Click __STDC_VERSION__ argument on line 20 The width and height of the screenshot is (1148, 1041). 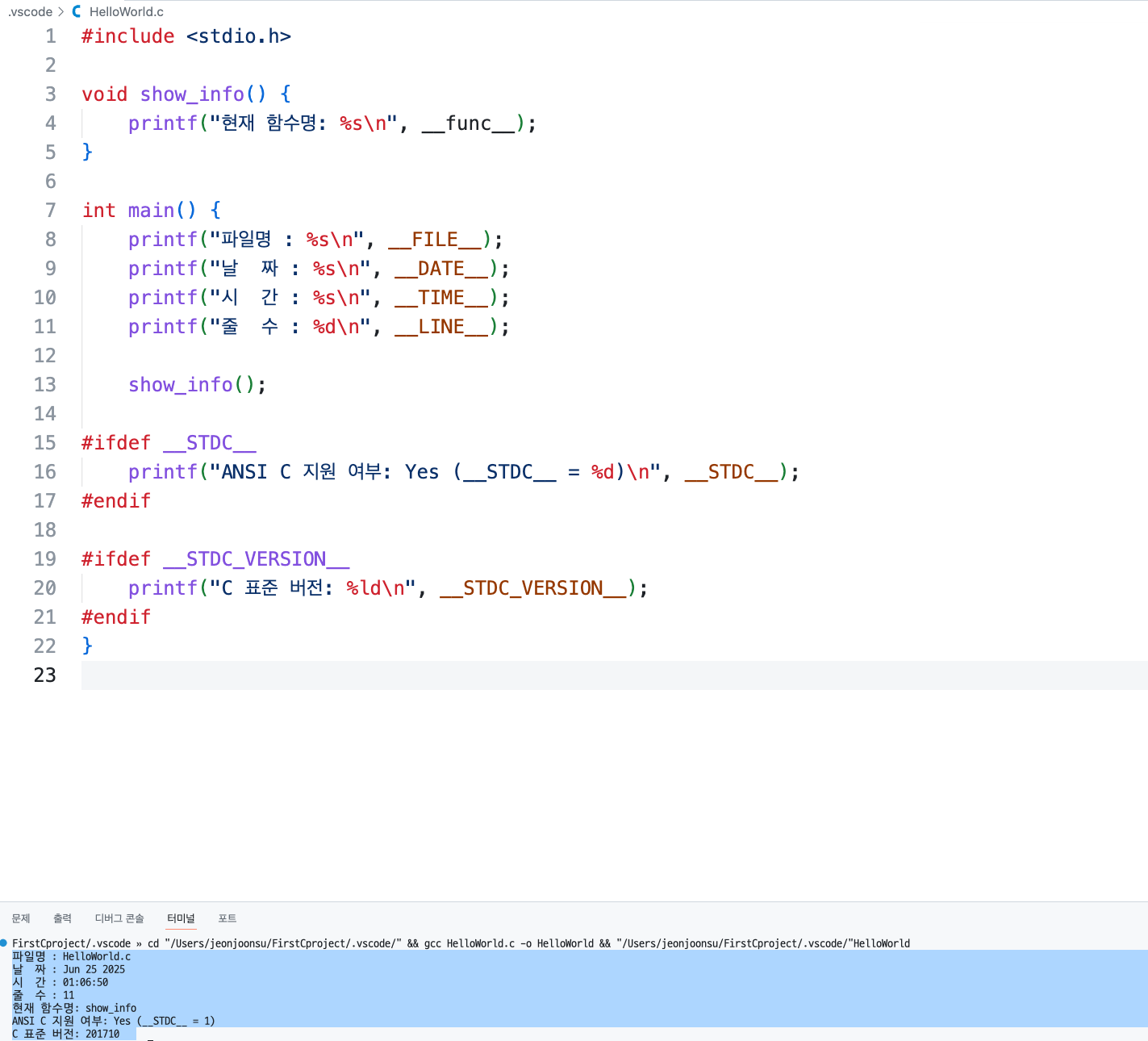pyautogui.click(x=533, y=588)
